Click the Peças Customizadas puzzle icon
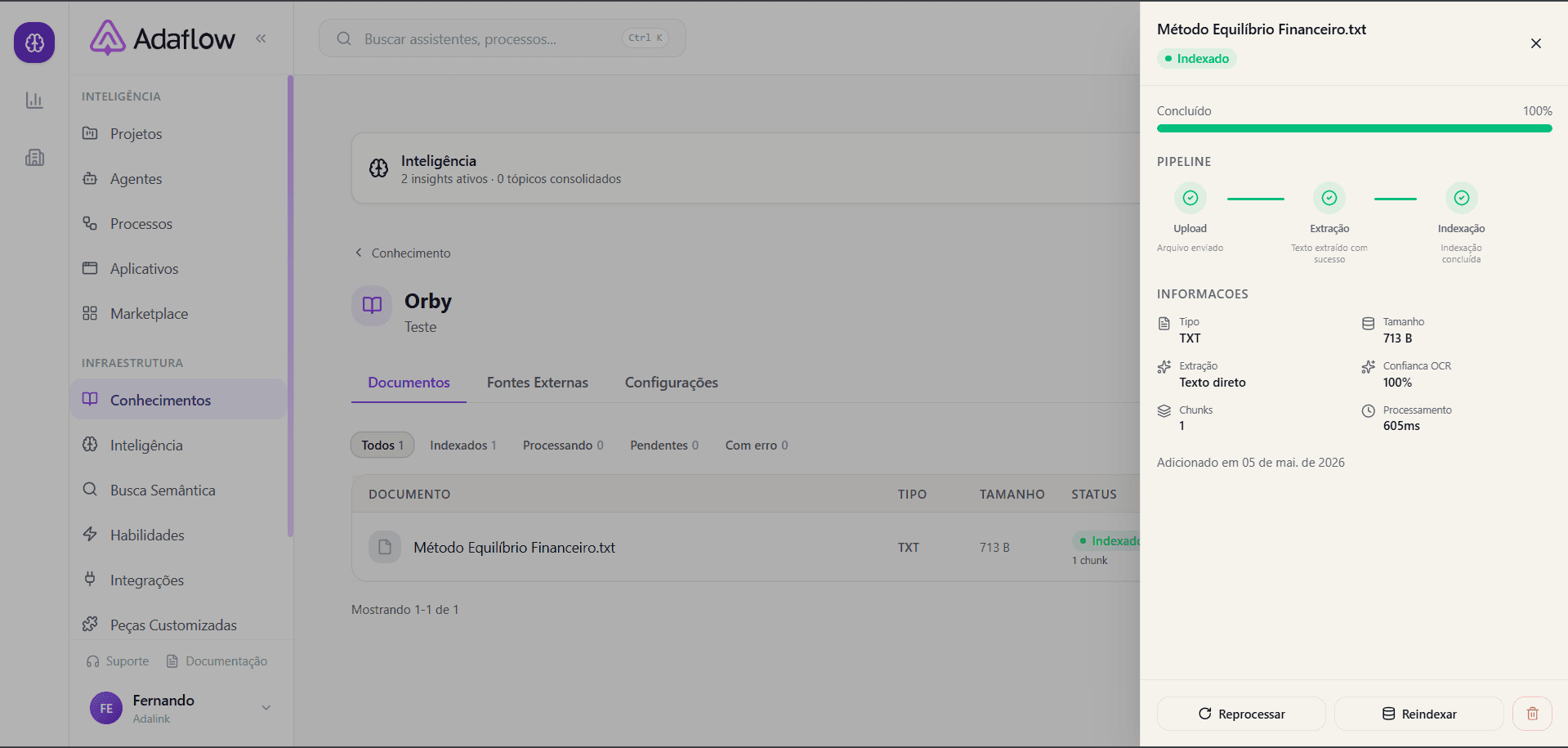 click(x=90, y=624)
